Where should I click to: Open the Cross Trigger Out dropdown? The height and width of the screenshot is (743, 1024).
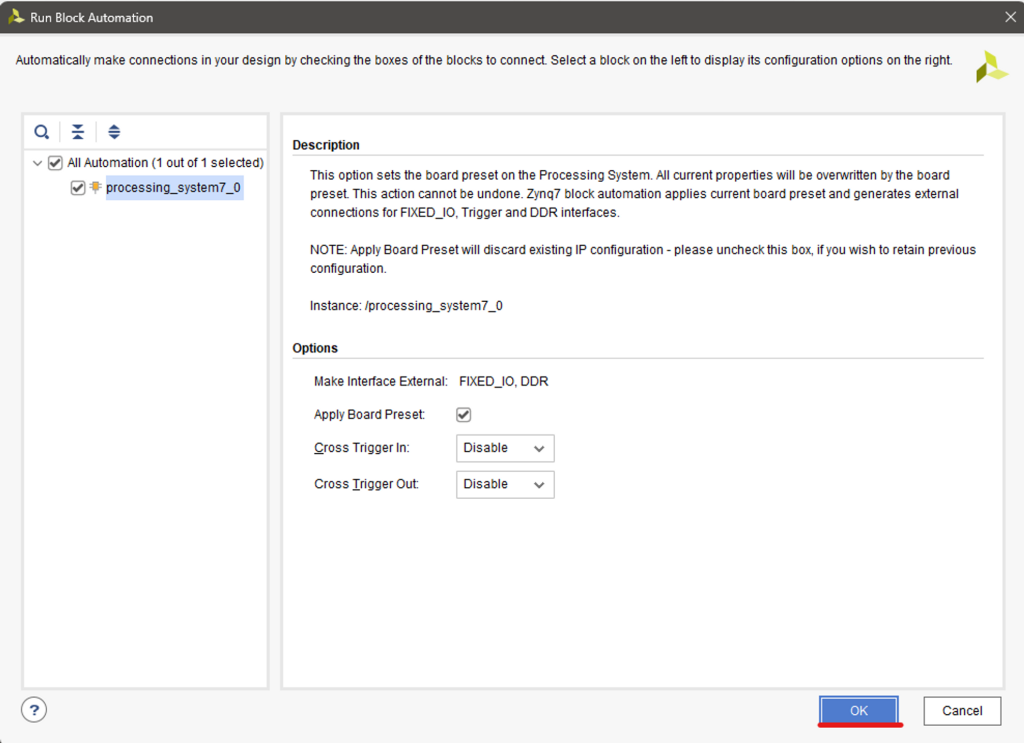pyautogui.click(x=505, y=484)
